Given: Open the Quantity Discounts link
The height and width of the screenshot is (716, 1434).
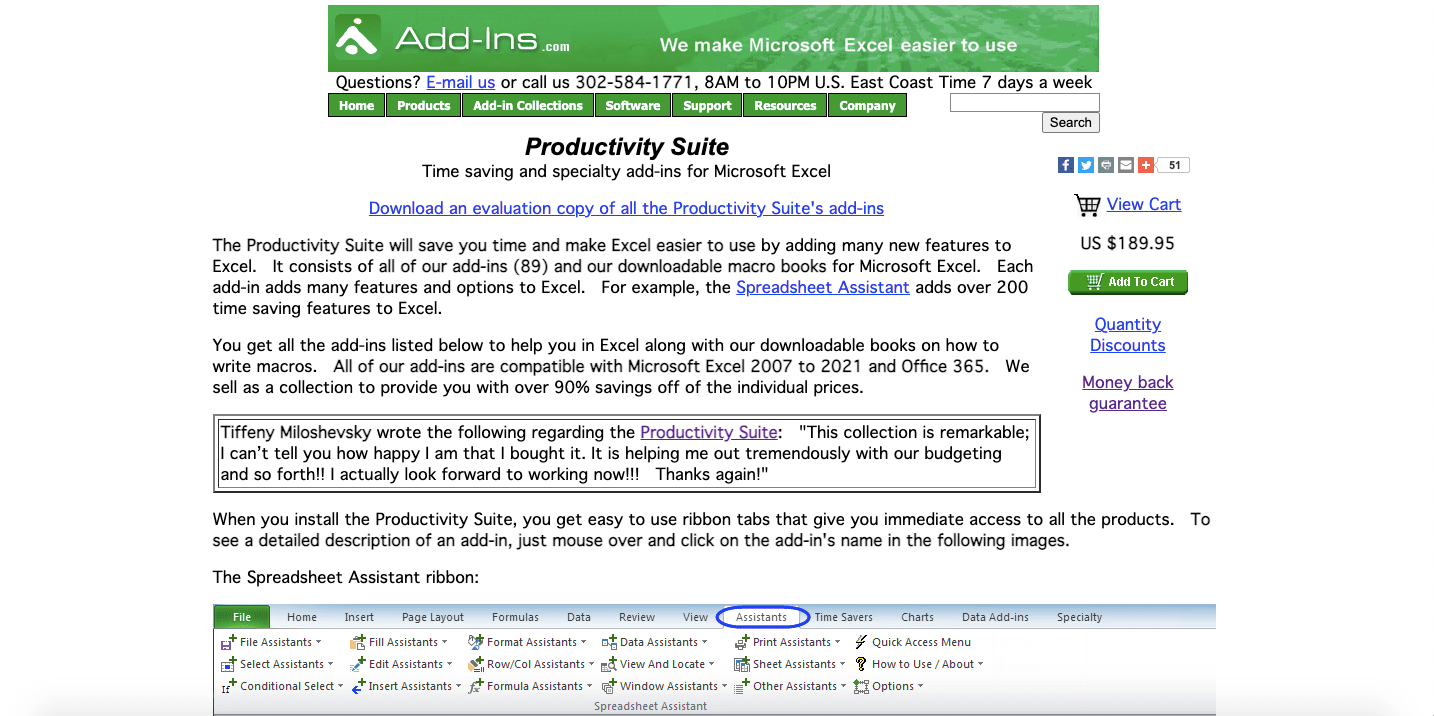Looking at the screenshot, I should pyautogui.click(x=1128, y=335).
